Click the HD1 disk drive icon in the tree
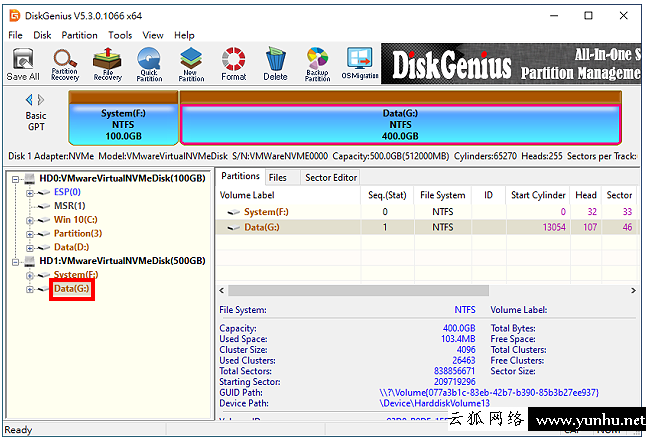649x442 pixels. pos(29,261)
